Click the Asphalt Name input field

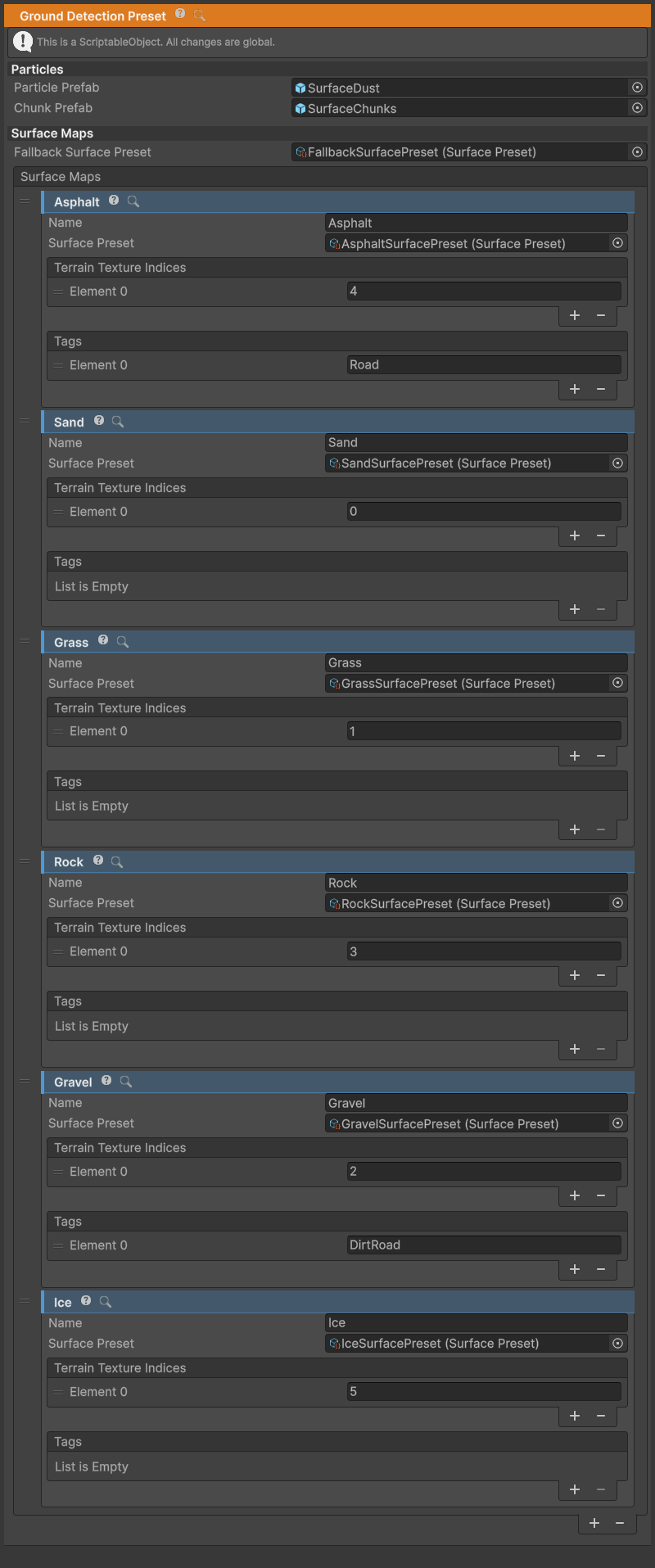(477, 223)
